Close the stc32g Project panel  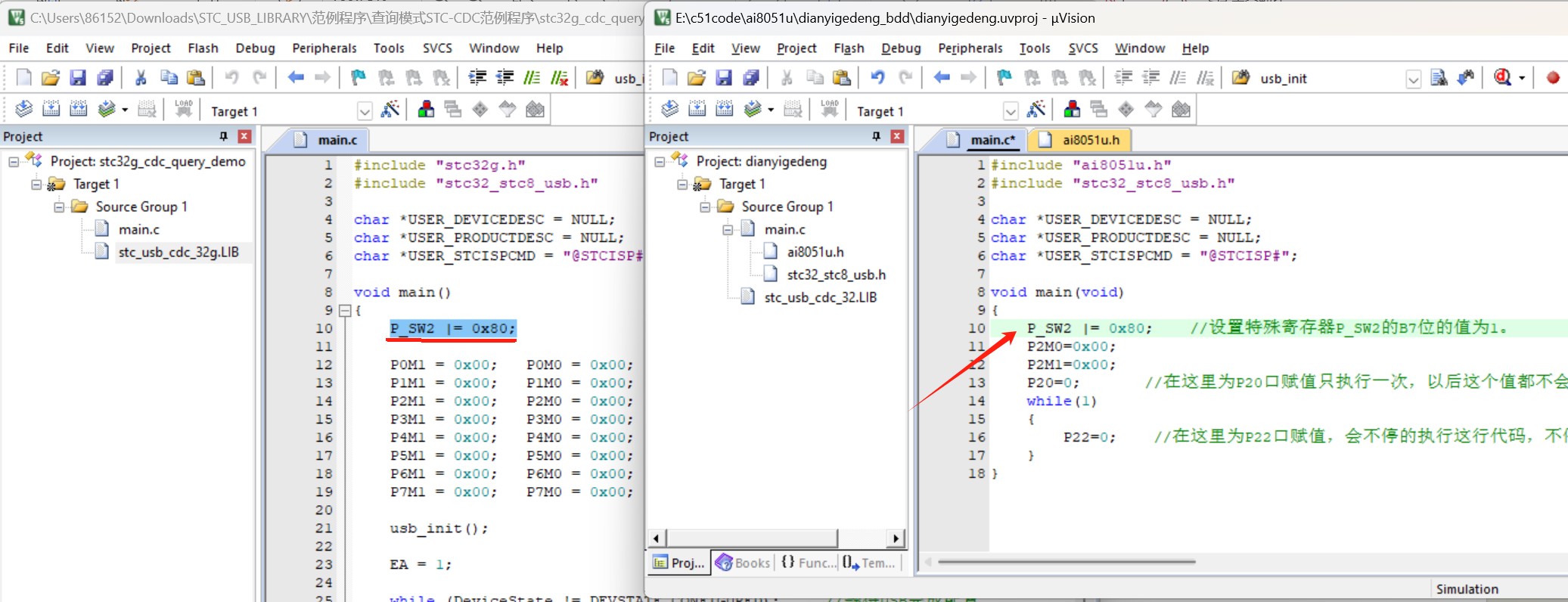244,136
